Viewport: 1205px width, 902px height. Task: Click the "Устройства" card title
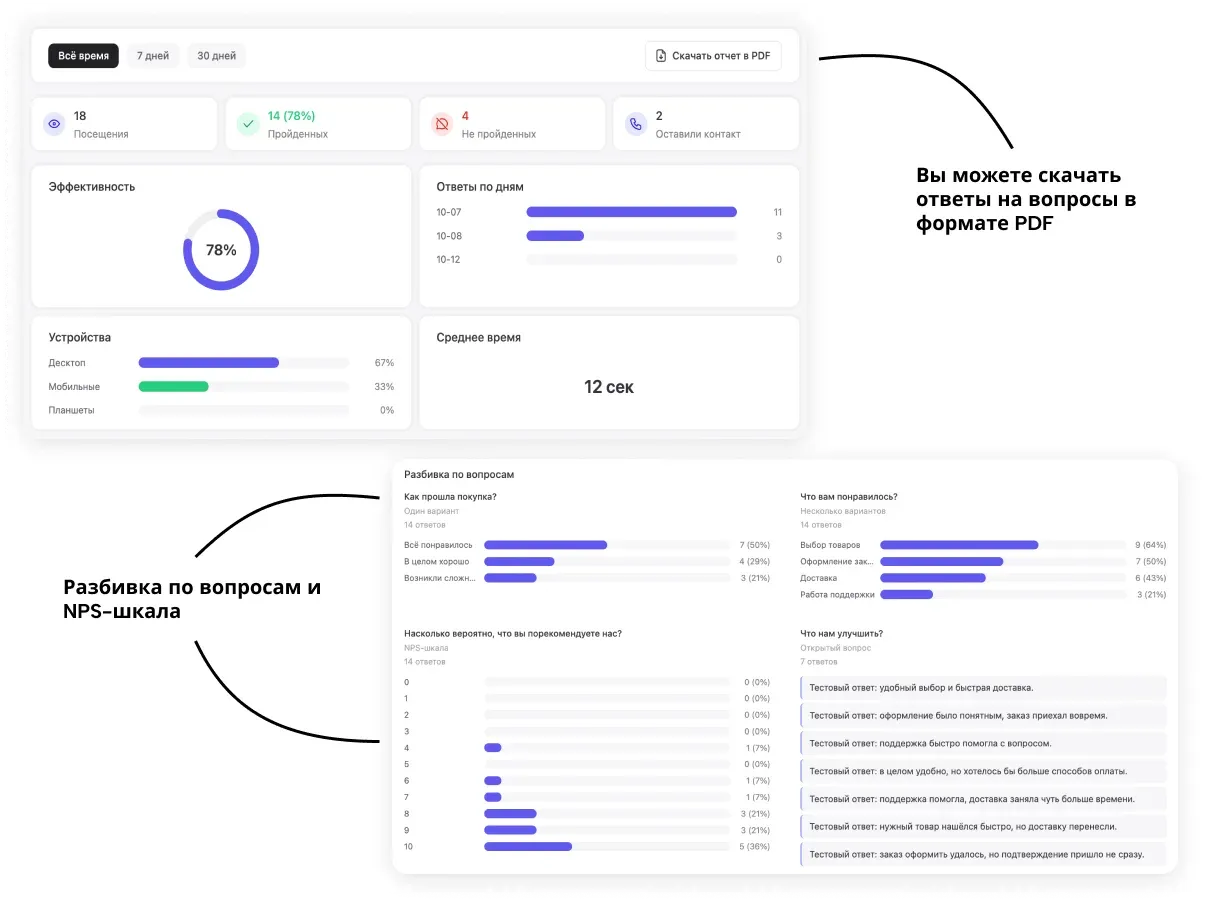[x=80, y=338]
